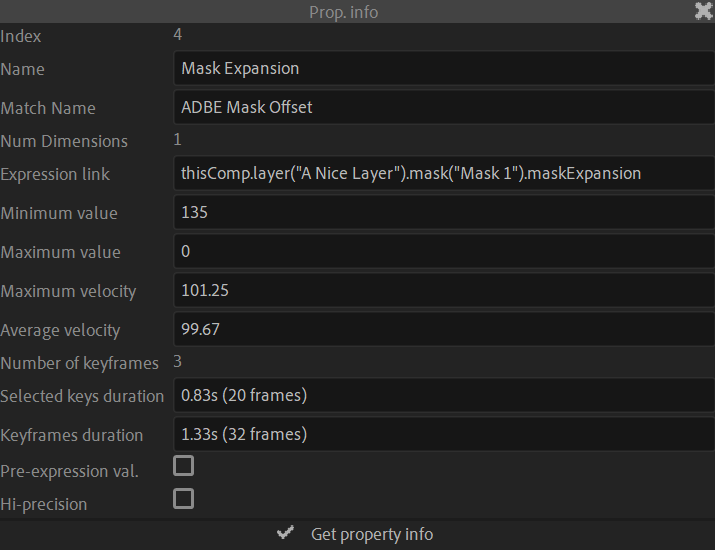Click the Expression link text field
The width and height of the screenshot is (715, 550).
click(x=443, y=174)
